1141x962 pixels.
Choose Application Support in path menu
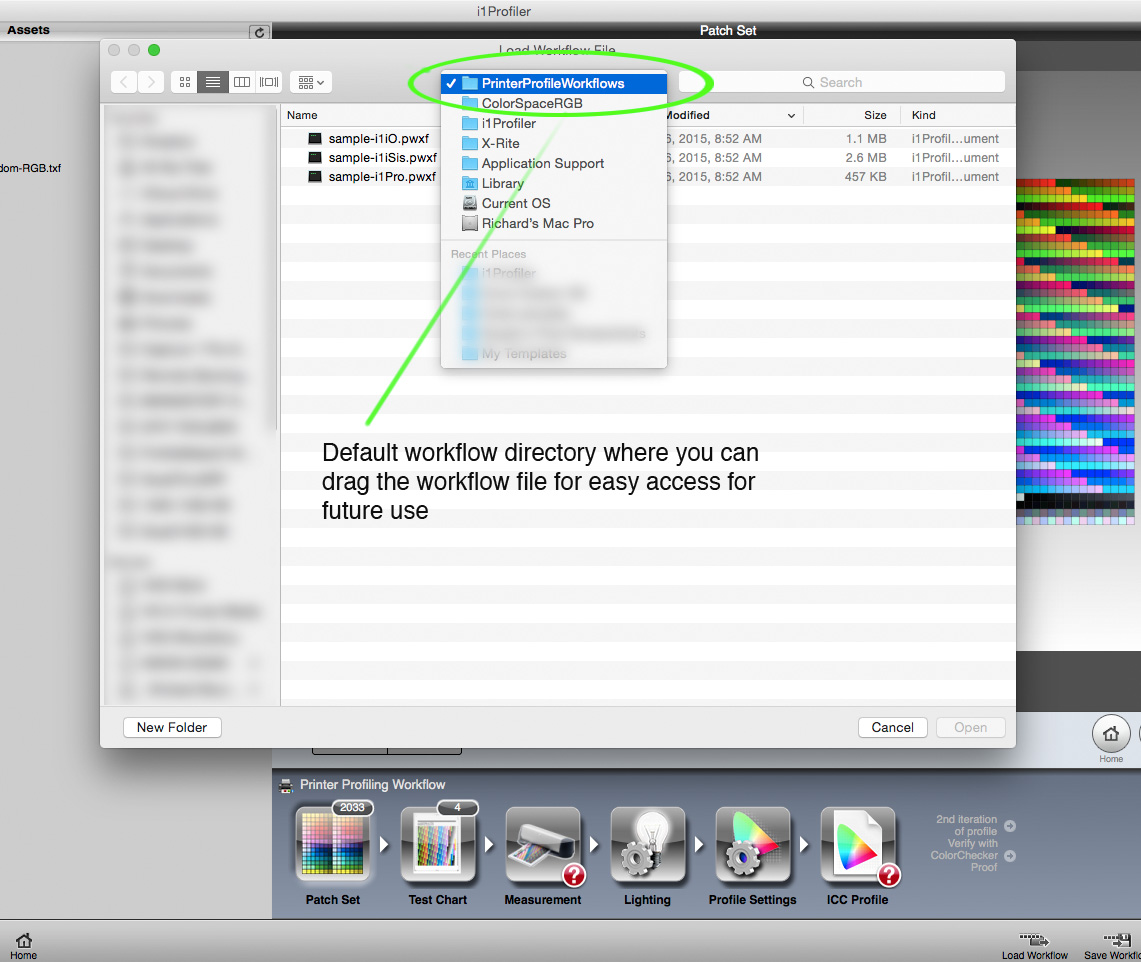[554, 164]
